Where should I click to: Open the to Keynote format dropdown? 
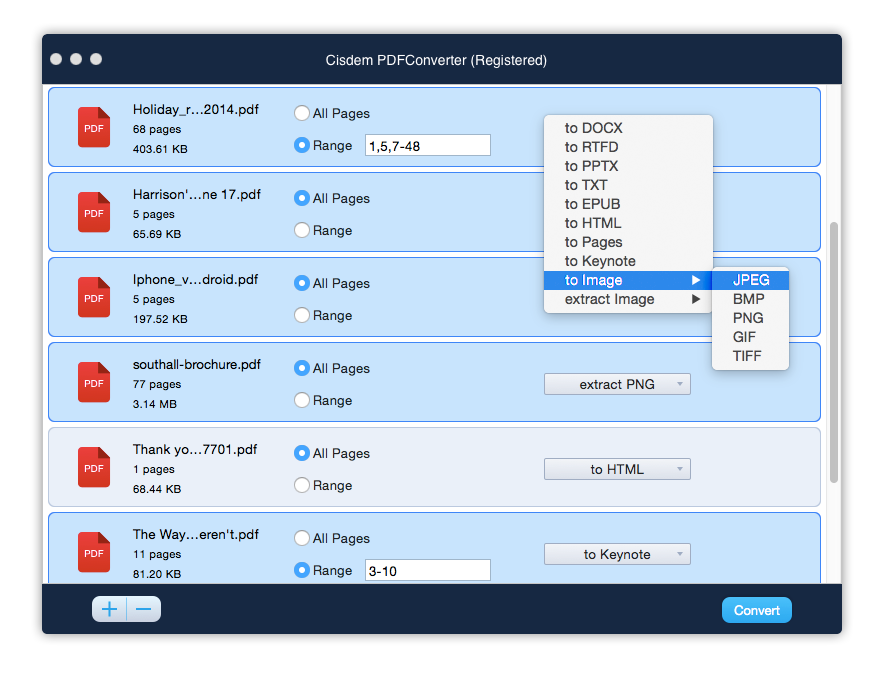[617, 555]
